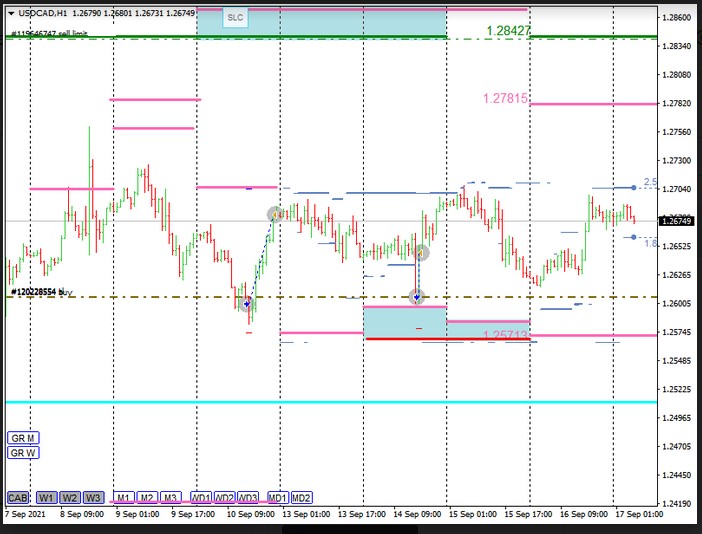Click the buy arrow marker near 14 Sep 09:00
This screenshot has height=534, width=702.
click(416, 297)
